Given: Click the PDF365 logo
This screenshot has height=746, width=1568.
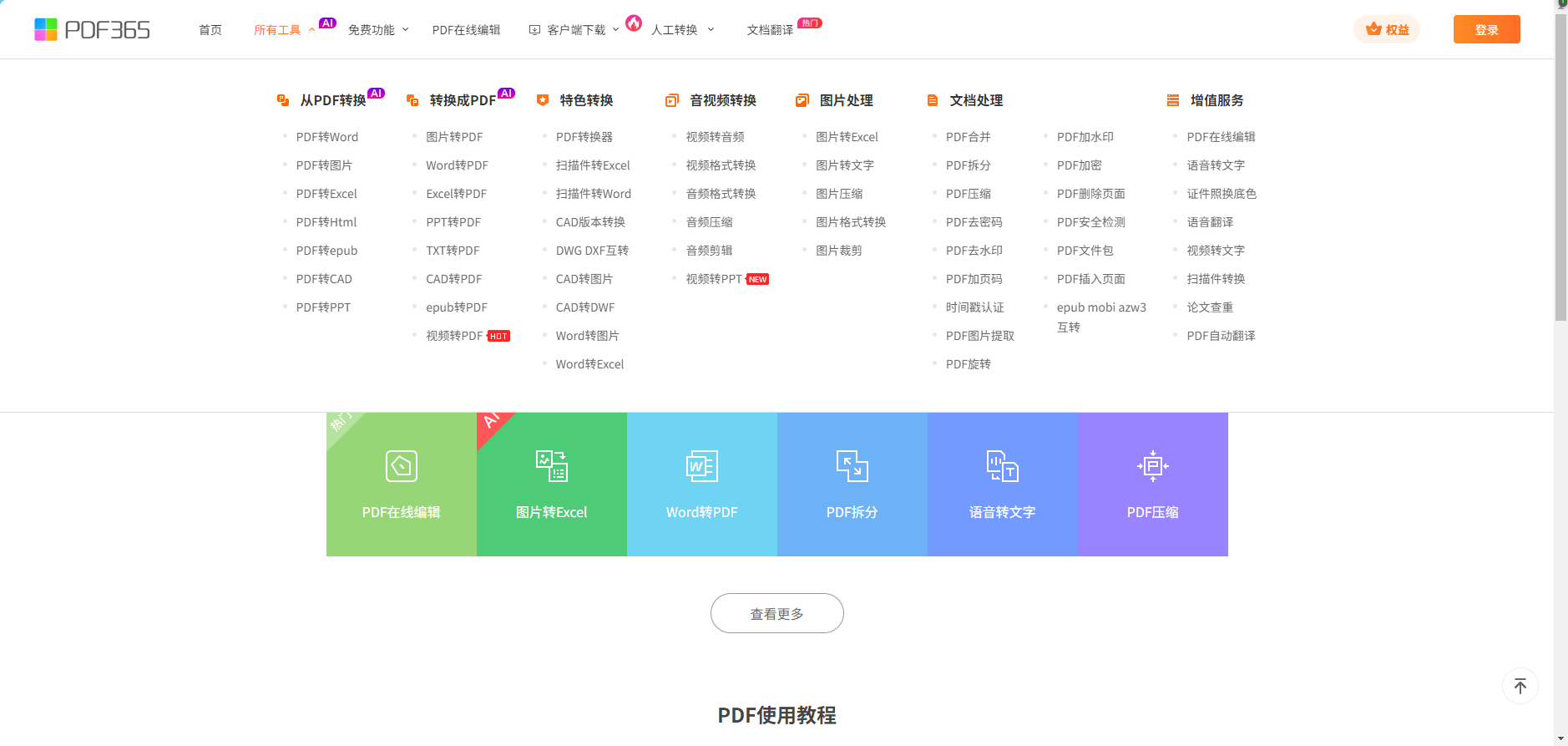Looking at the screenshot, I should [92, 30].
